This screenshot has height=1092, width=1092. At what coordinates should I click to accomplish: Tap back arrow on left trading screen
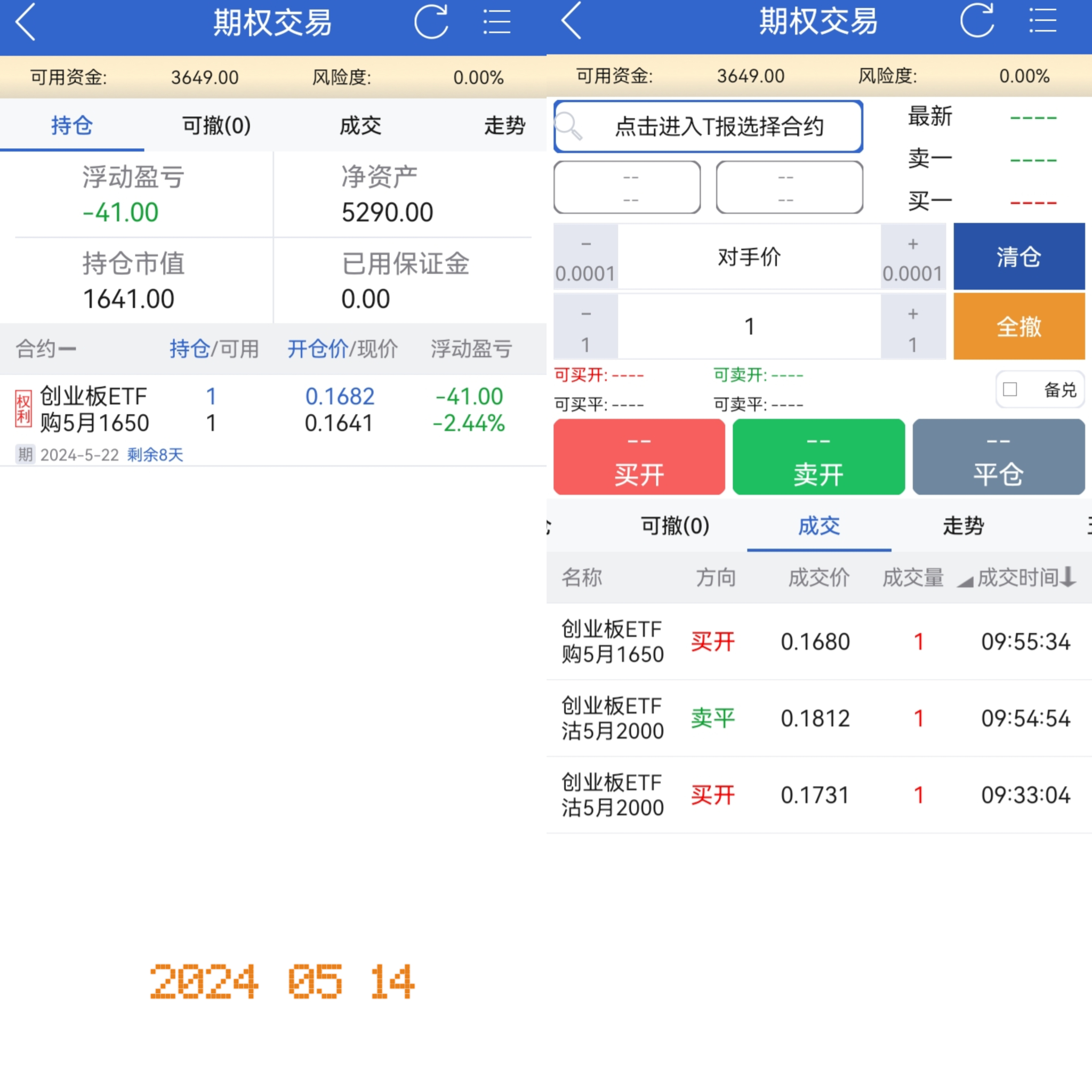(26, 22)
